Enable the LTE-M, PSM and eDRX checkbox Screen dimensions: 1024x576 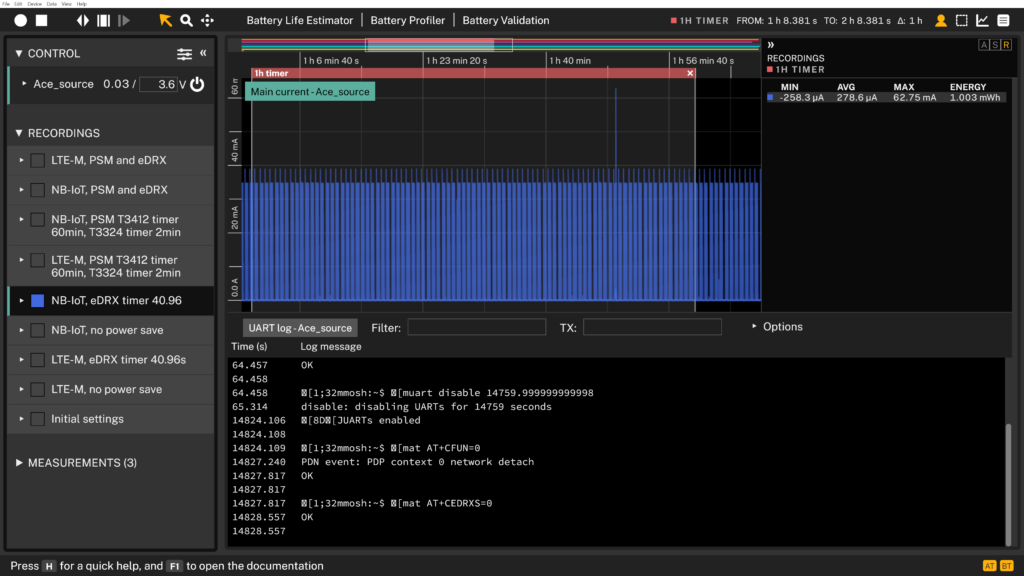37,160
